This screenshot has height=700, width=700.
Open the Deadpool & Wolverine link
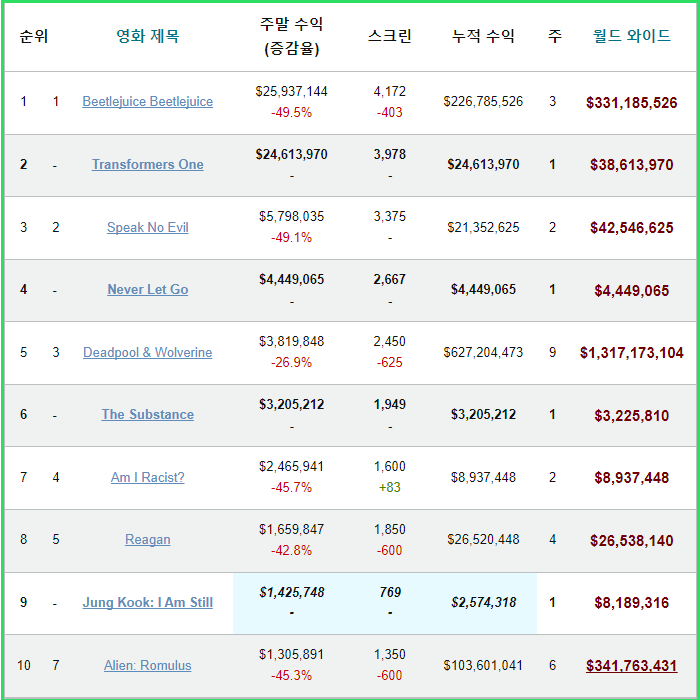(147, 352)
